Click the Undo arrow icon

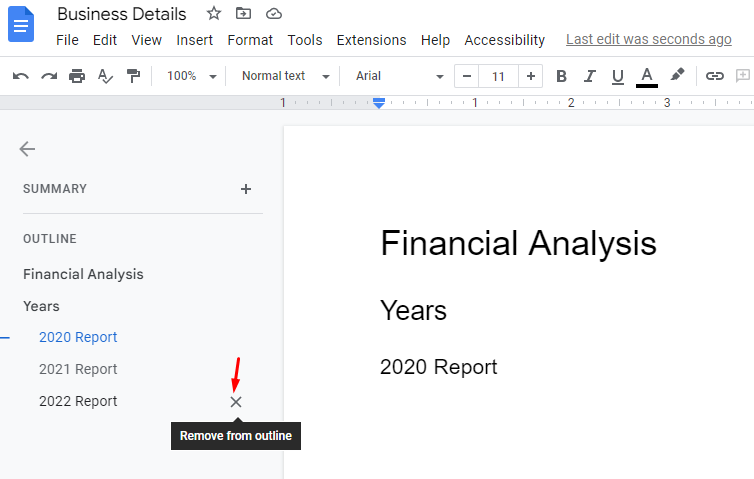point(21,76)
